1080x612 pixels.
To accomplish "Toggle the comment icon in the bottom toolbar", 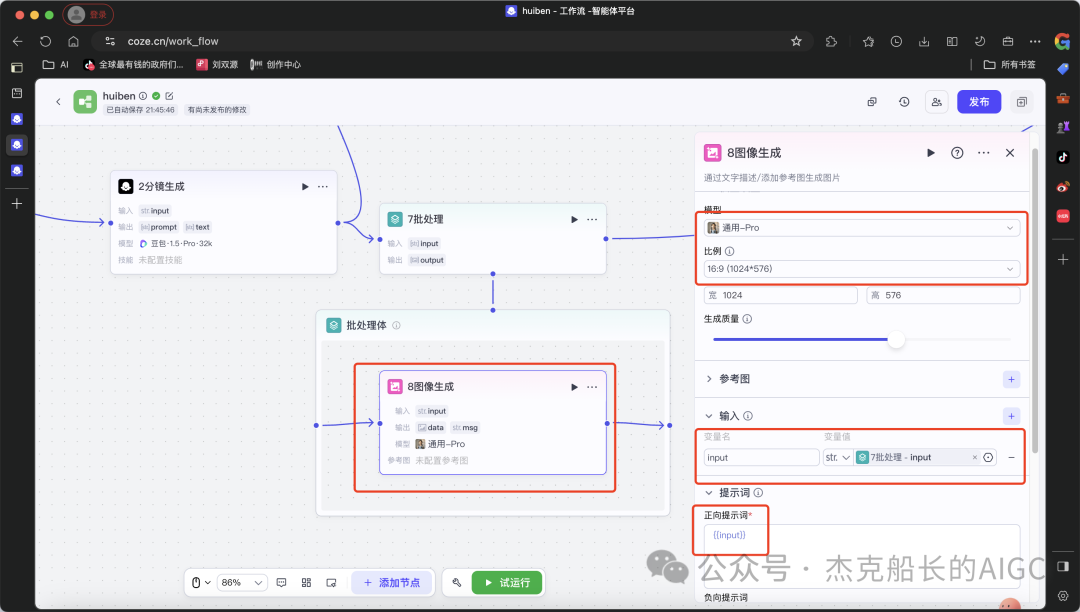I will coord(282,583).
